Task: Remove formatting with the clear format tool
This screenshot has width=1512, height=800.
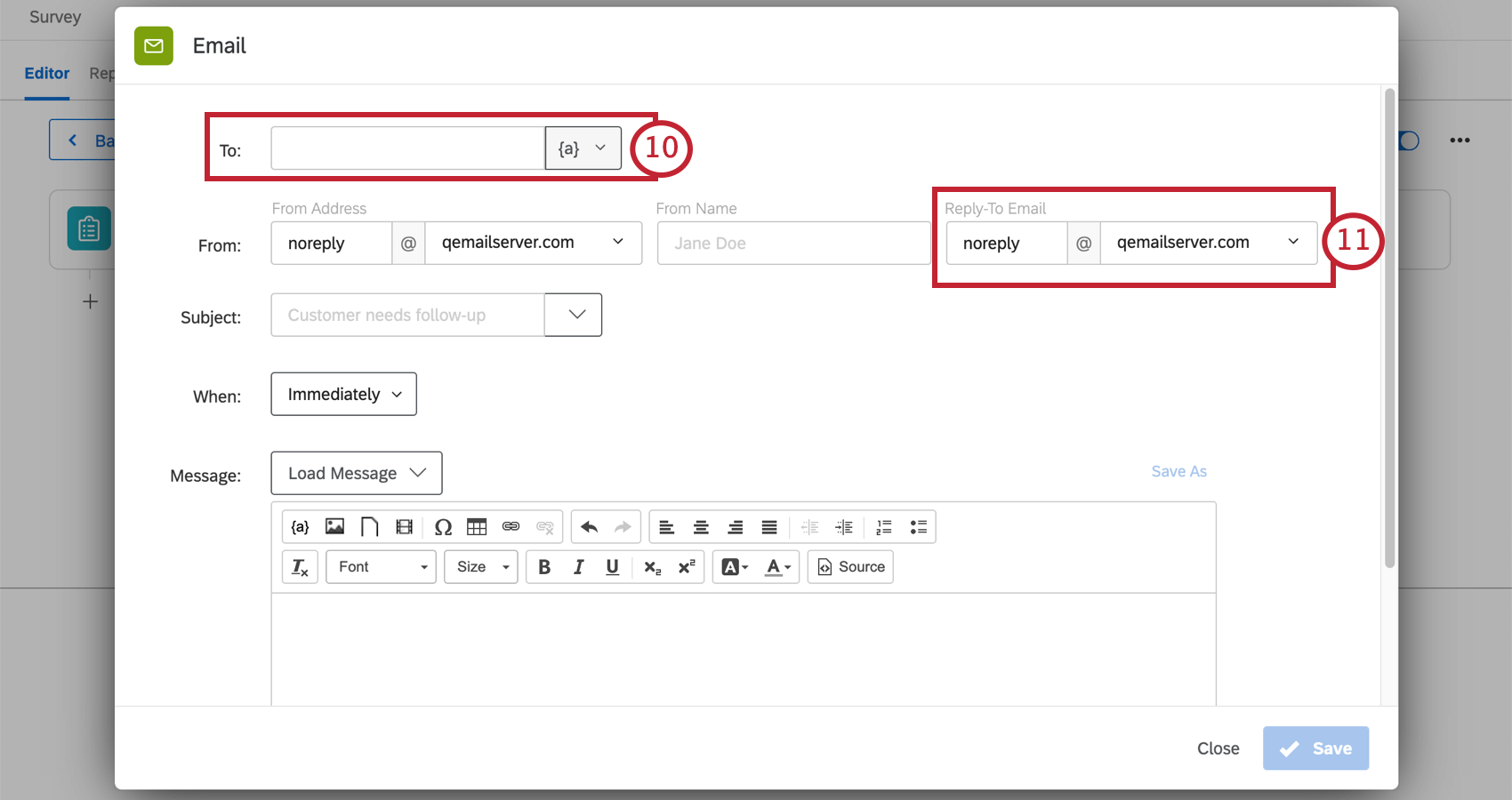Action: [300, 566]
